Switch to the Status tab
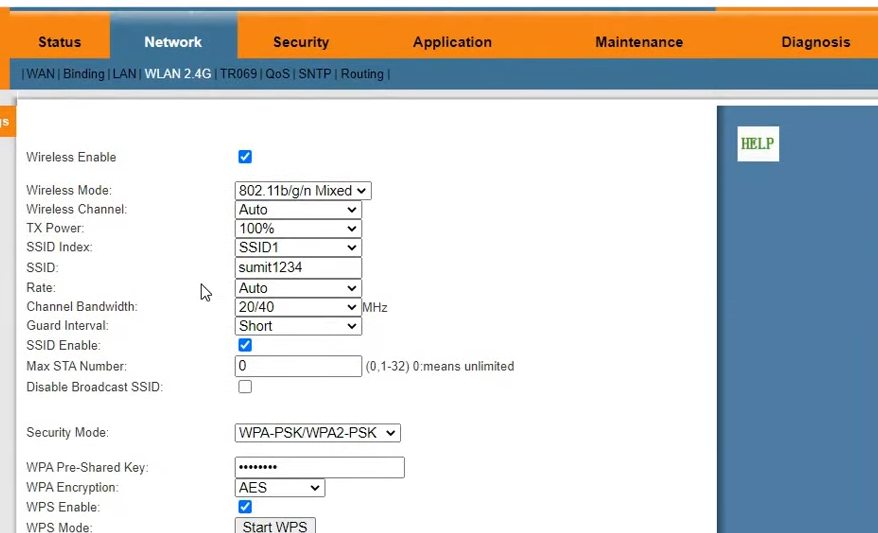Screen dimensions: 878x533 59,42
